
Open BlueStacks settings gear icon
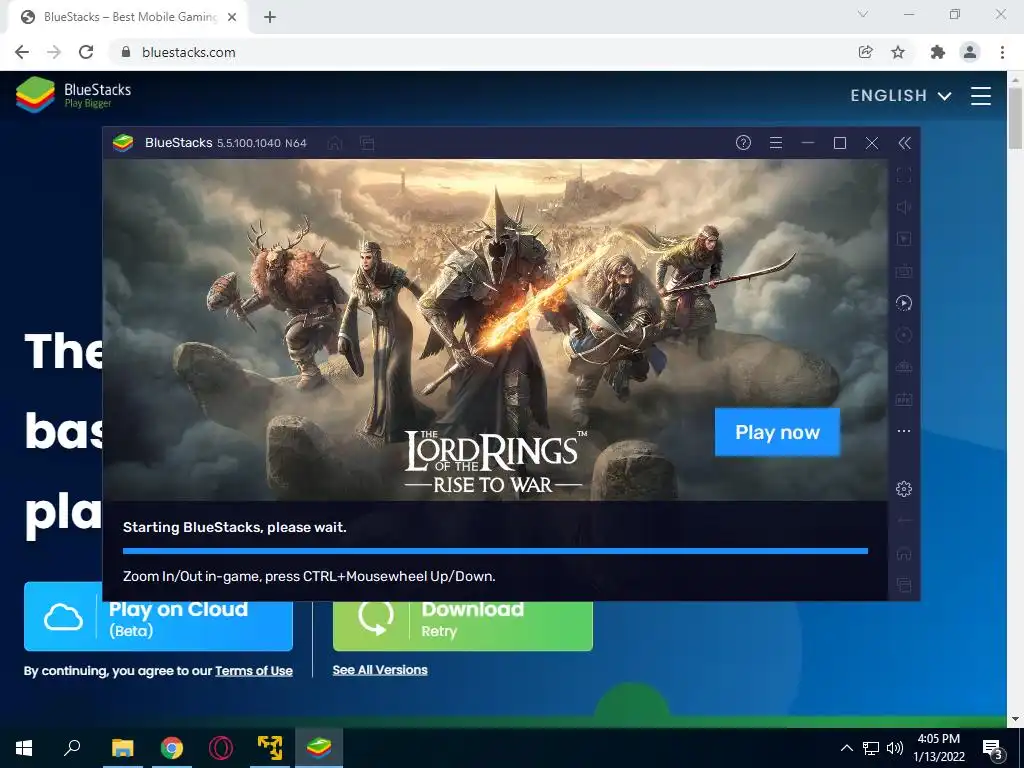click(904, 488)
